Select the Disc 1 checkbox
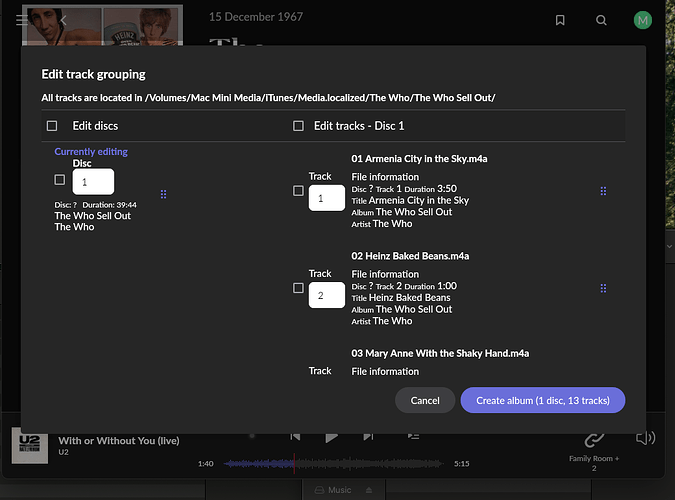 pyautogui.click(x=60, y=180)
